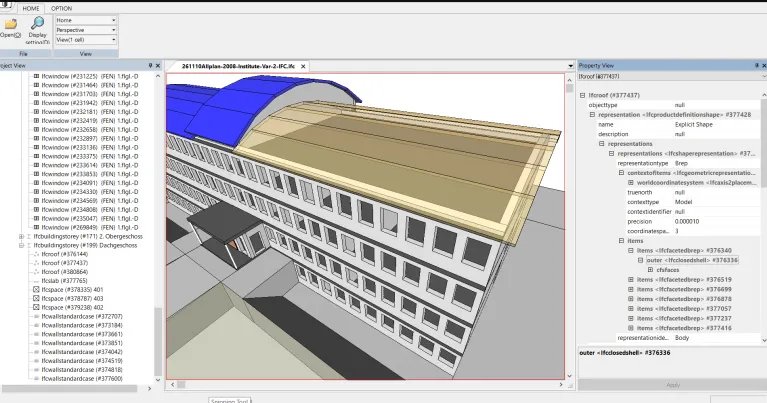The height and width of the screenshot is (403, 767).
Task: Click application logo icon in title bar
Action: [5, 5]
